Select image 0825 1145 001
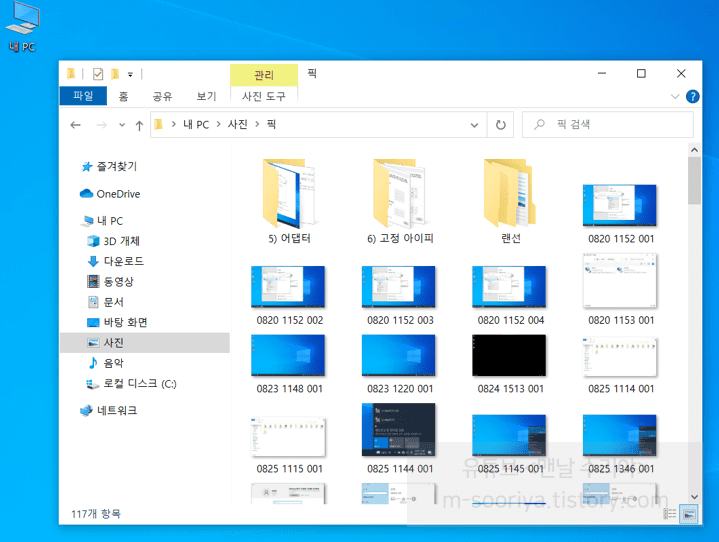Image resolution: width=719 pixels, height=542 pixels. tap(510, 444)
